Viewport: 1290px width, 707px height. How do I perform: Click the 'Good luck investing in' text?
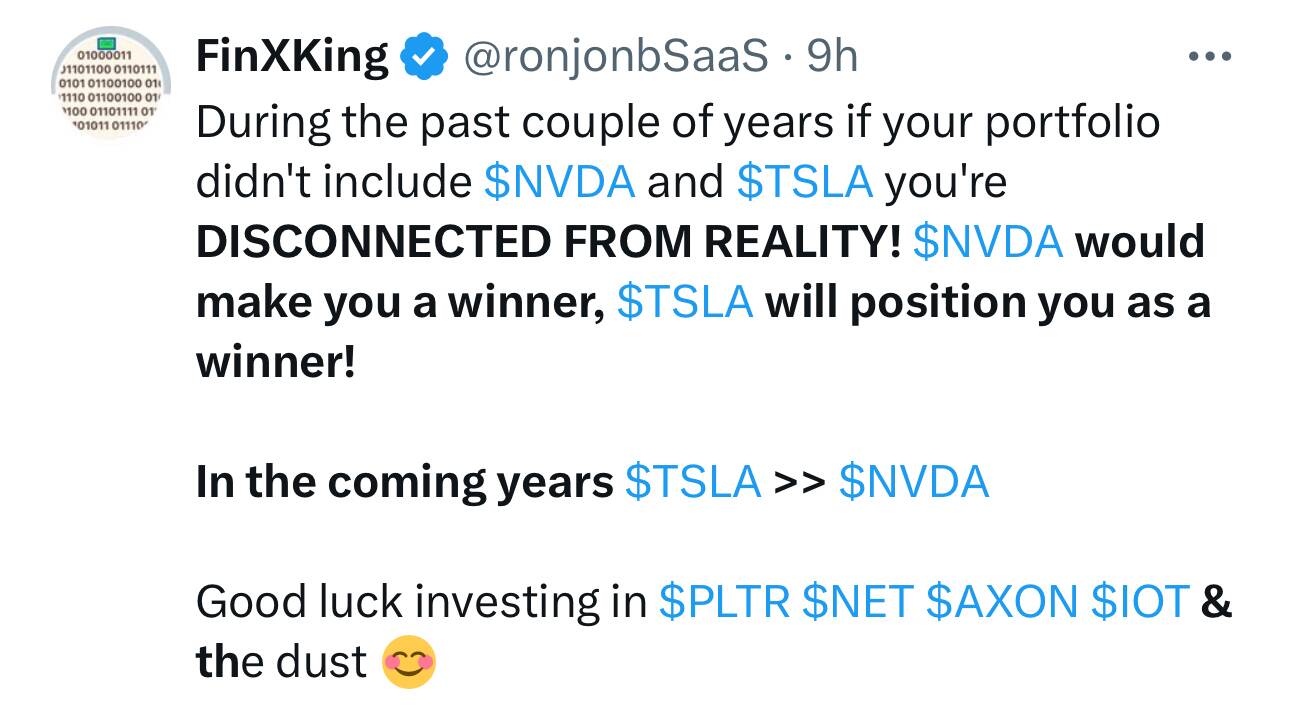tap(422, 602)
